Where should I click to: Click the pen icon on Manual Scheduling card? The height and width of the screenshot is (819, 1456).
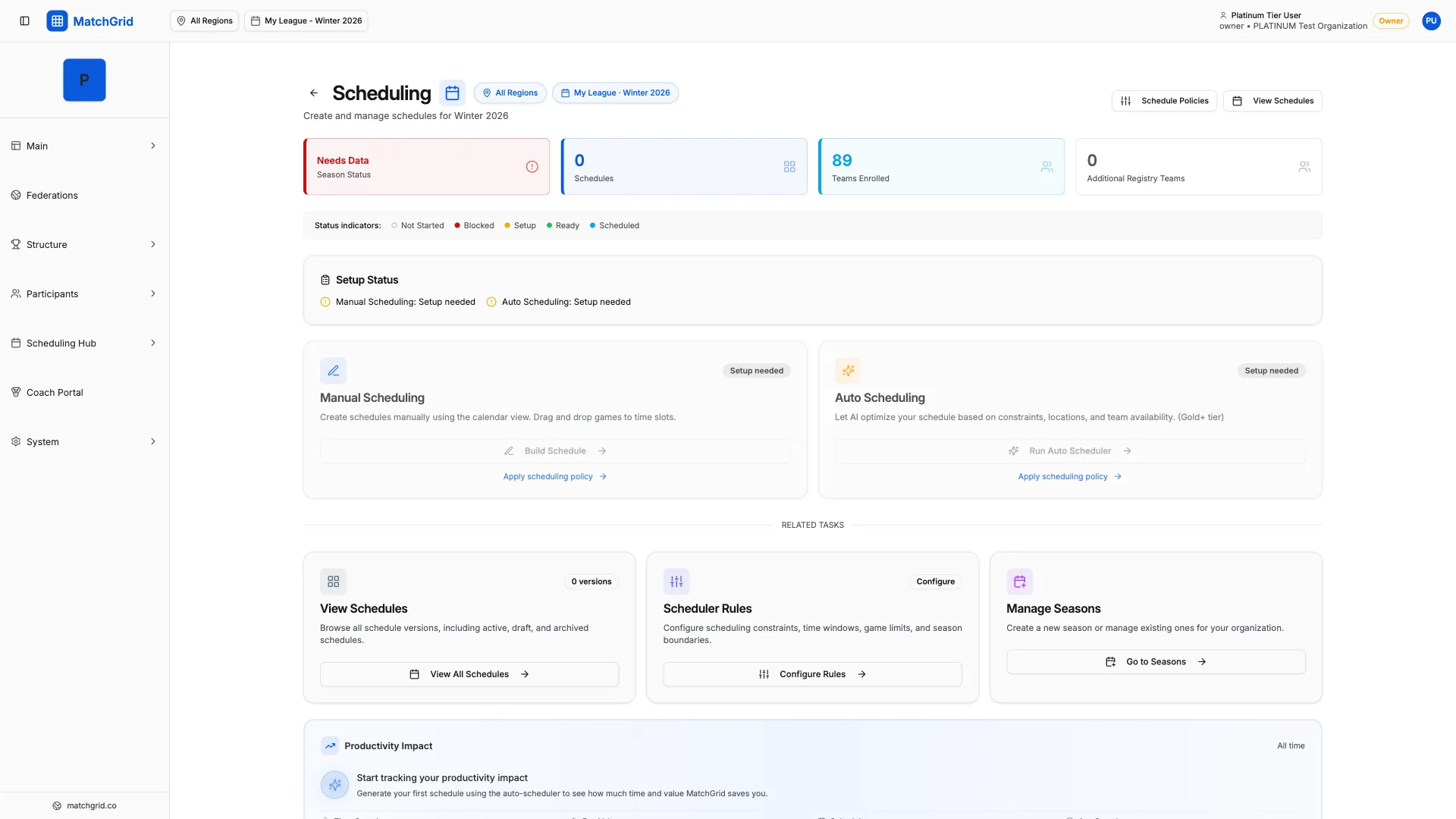click(x=333, y=370)
